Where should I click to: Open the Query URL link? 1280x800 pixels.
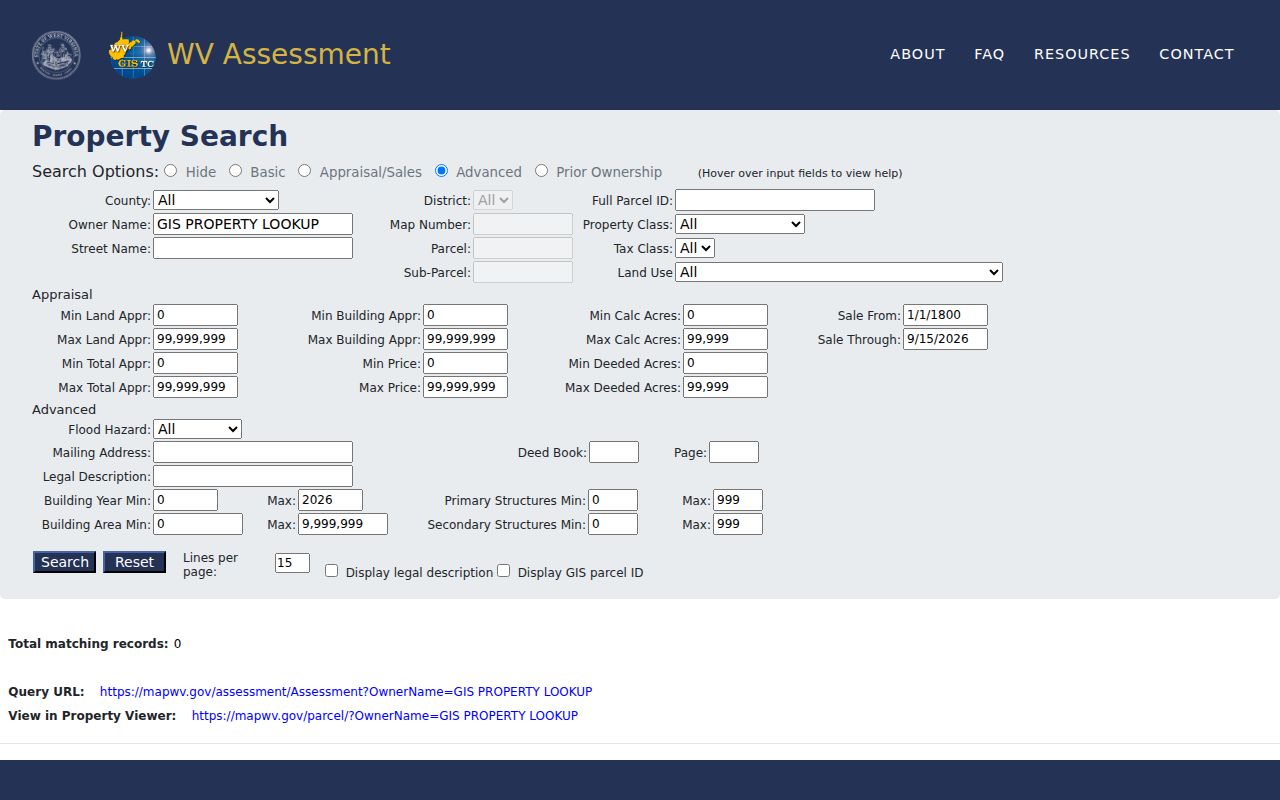click(x=346, y=691)
